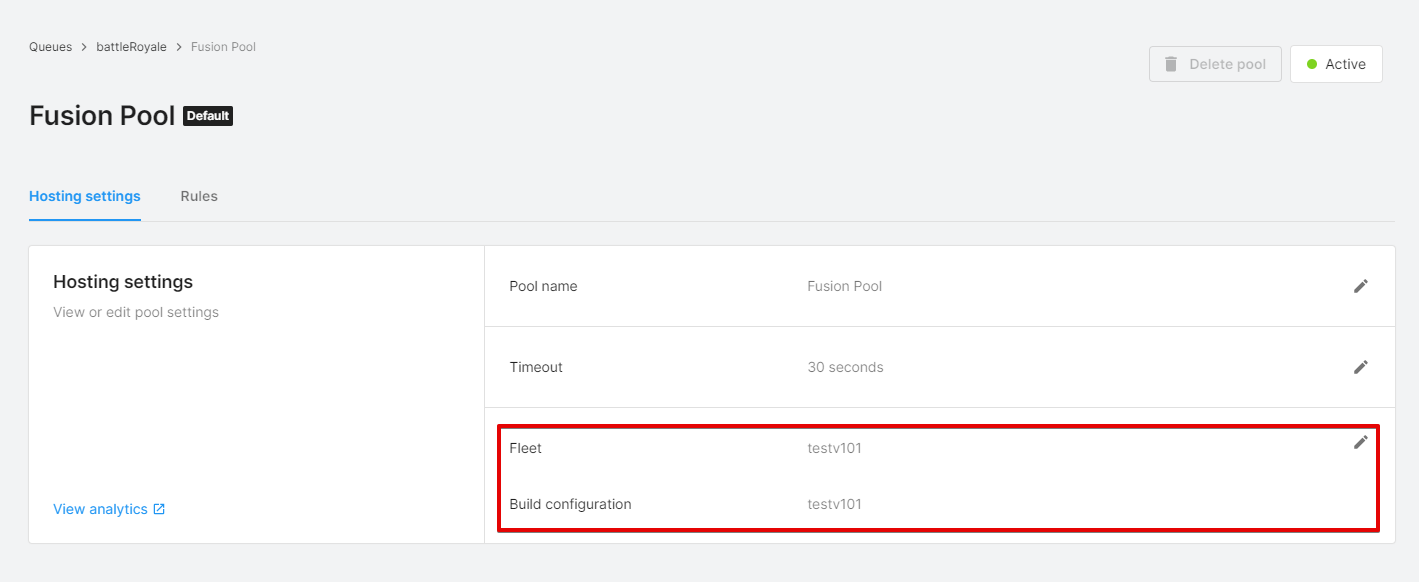The height and width of the screenshot is (582, 1419).
Task: Click the Build configuration testv101 value
Action: pyautogui.click(x=834, y=504)
